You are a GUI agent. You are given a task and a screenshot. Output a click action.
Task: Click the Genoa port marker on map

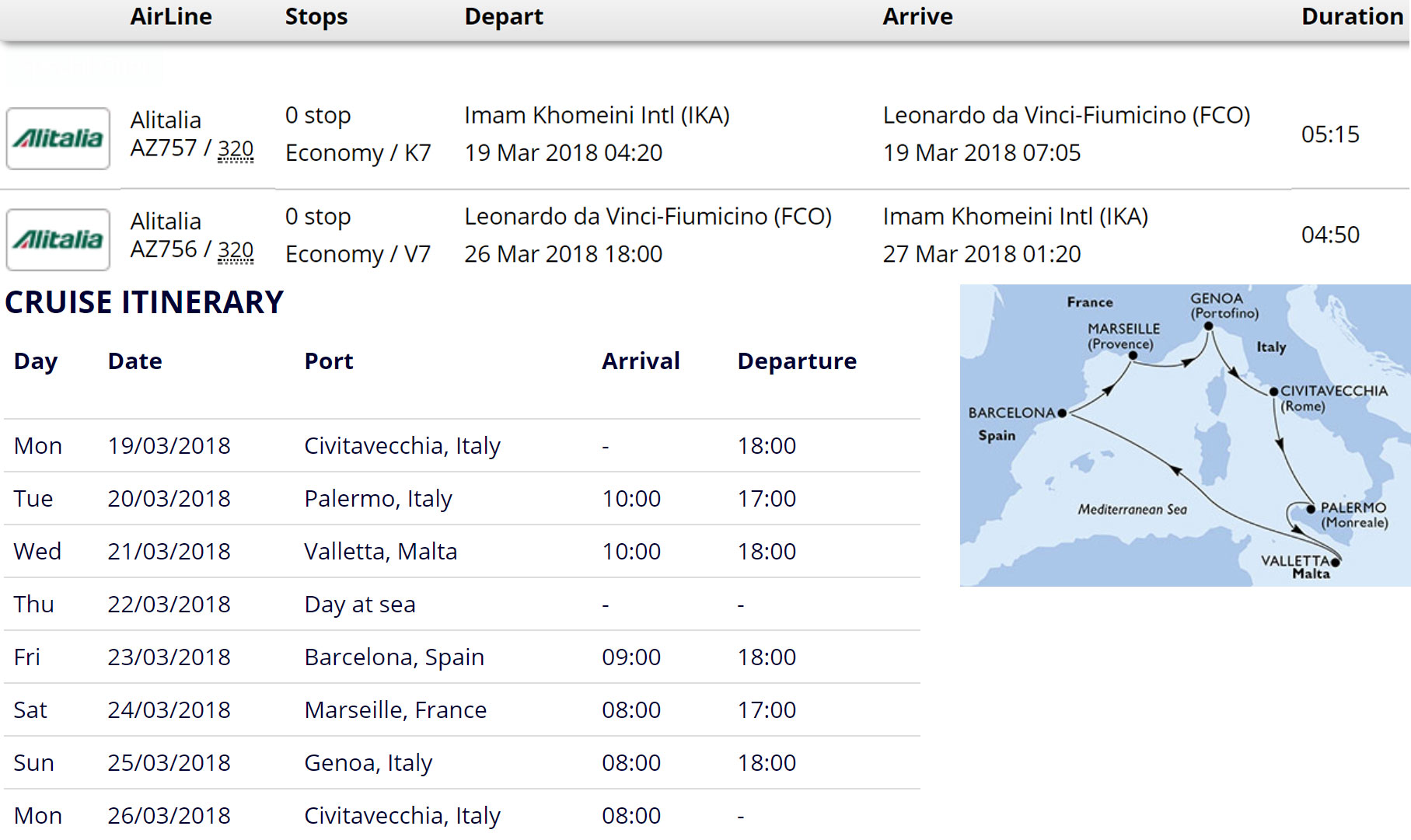coord(1208,326)
